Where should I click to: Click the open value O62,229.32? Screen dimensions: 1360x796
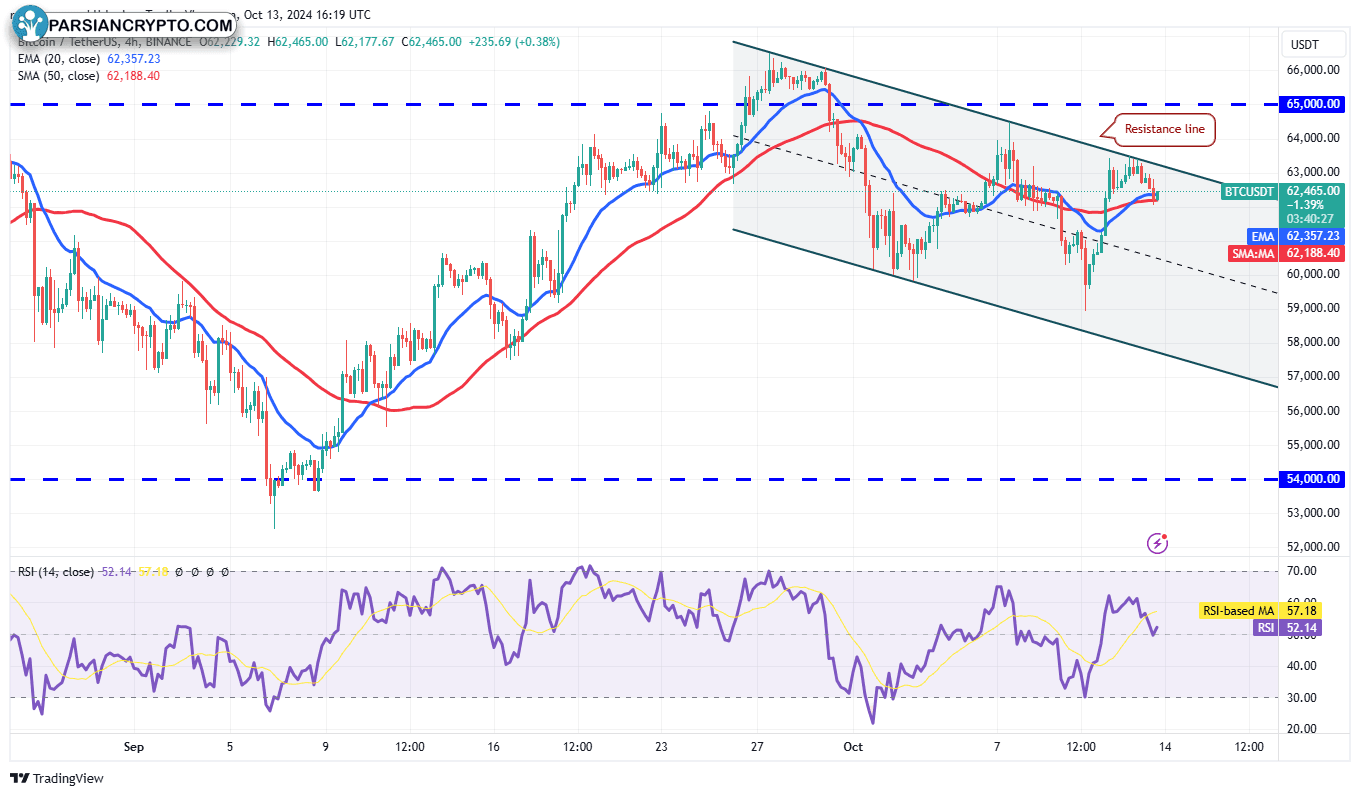click(x=230, y=42)
